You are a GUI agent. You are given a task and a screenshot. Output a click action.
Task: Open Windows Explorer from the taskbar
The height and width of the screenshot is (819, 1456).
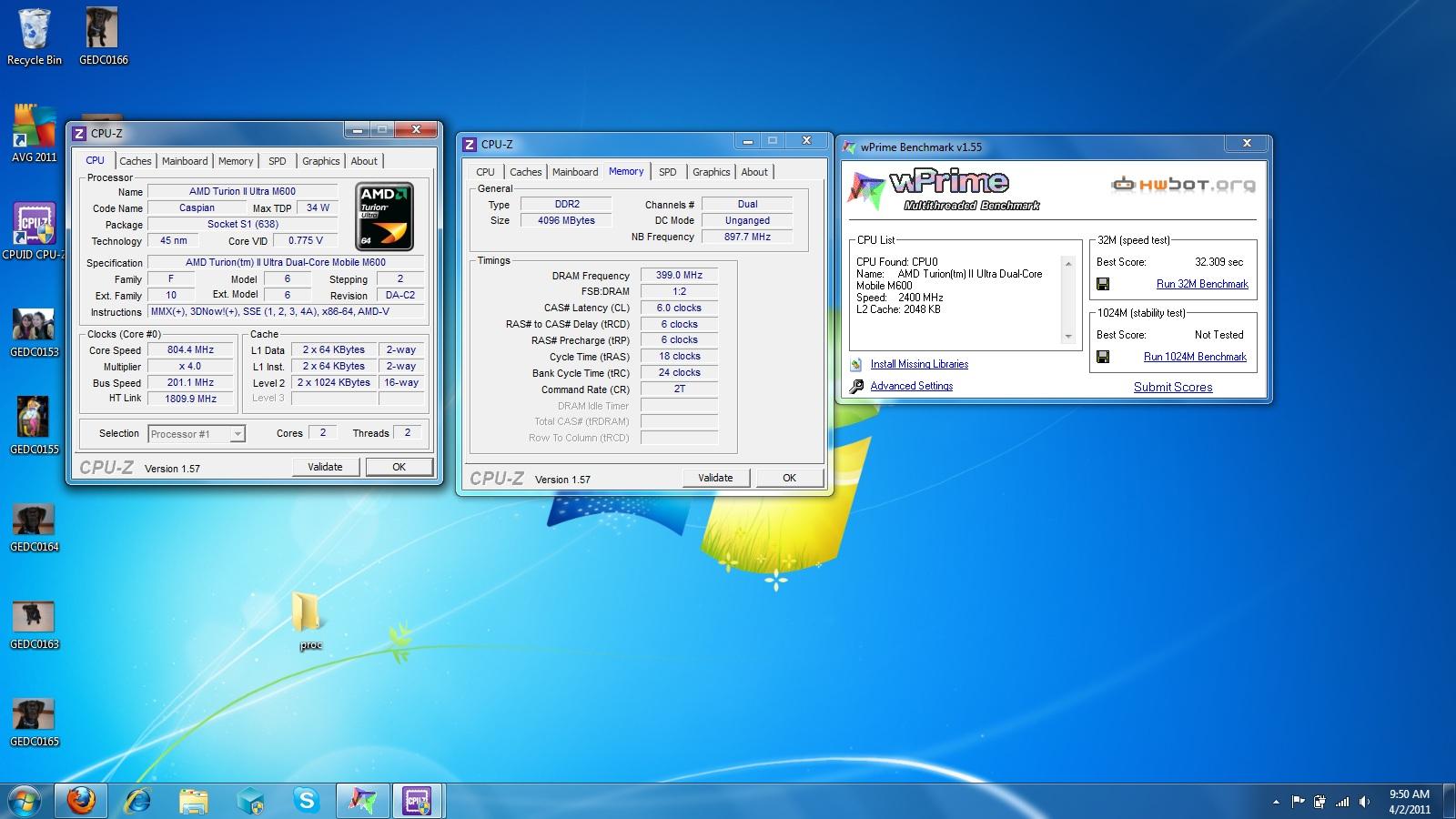pos(194,801)
